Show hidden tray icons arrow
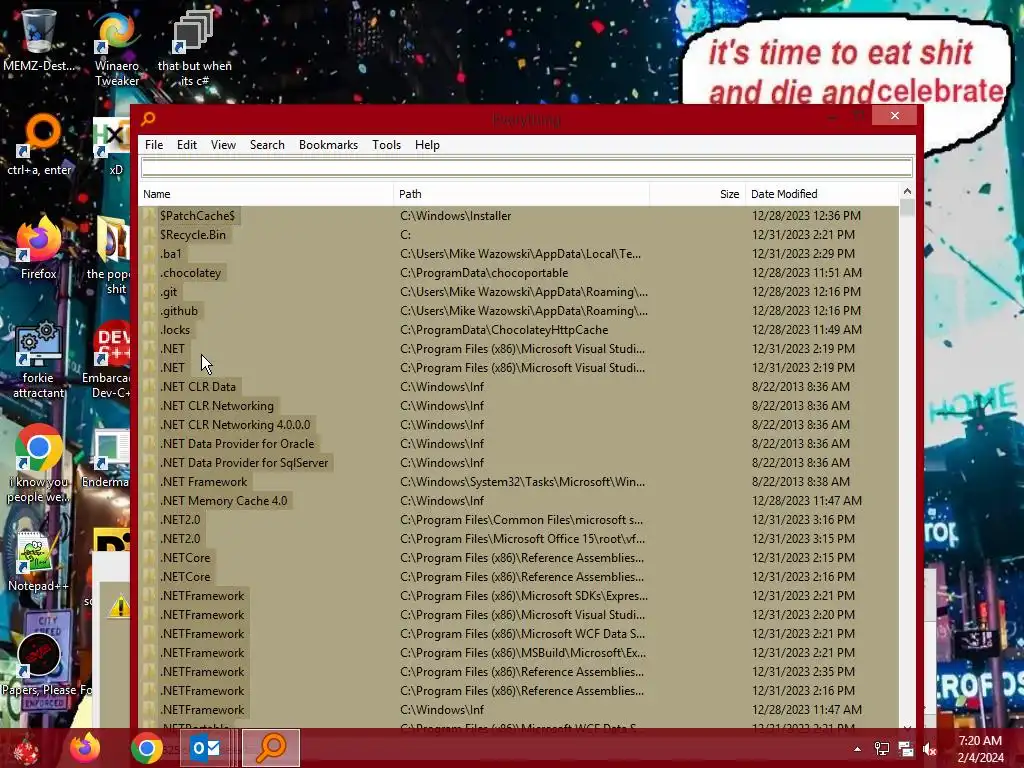 (857, 749)
